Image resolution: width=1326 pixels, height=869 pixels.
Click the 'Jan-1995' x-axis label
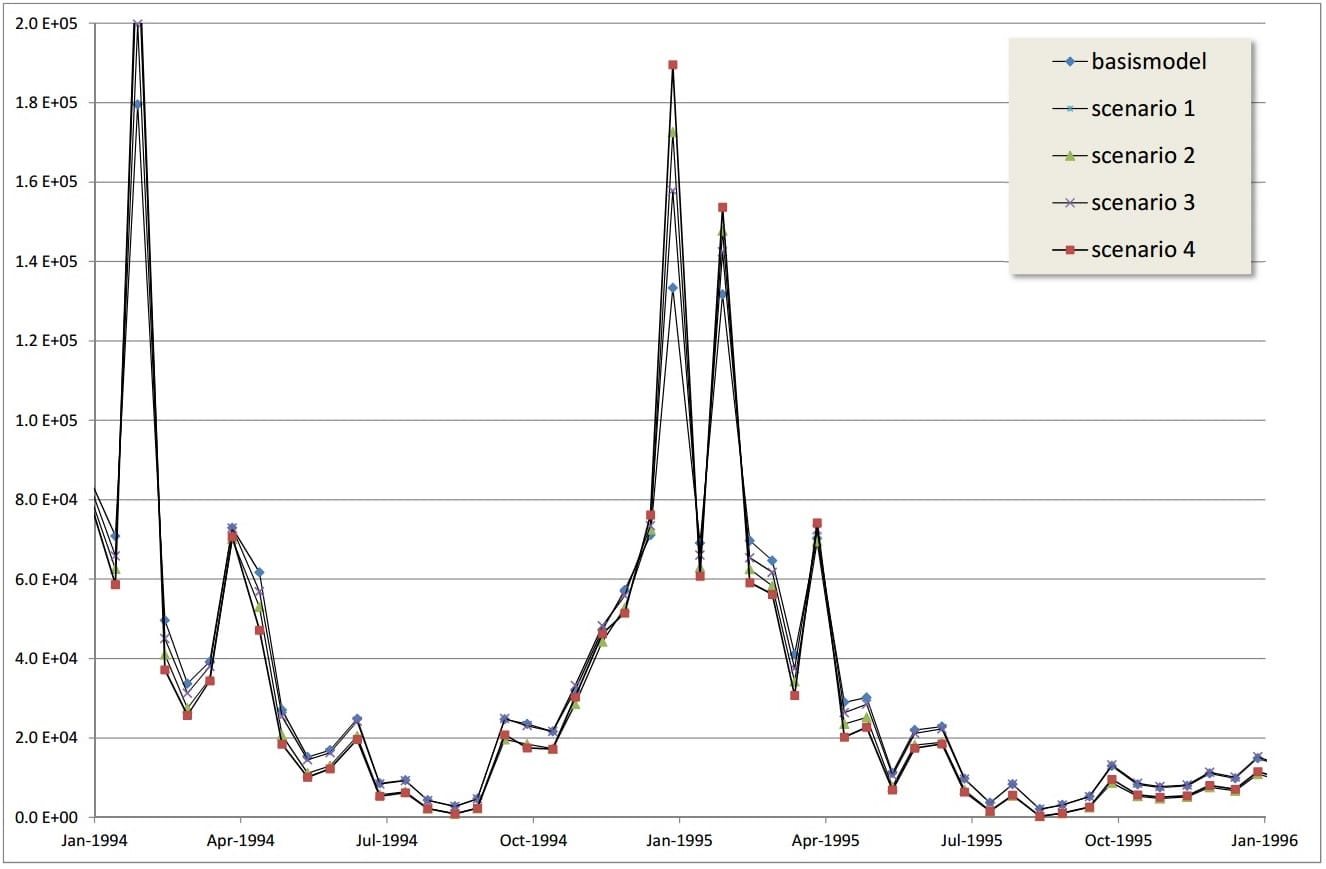point(680,841)
